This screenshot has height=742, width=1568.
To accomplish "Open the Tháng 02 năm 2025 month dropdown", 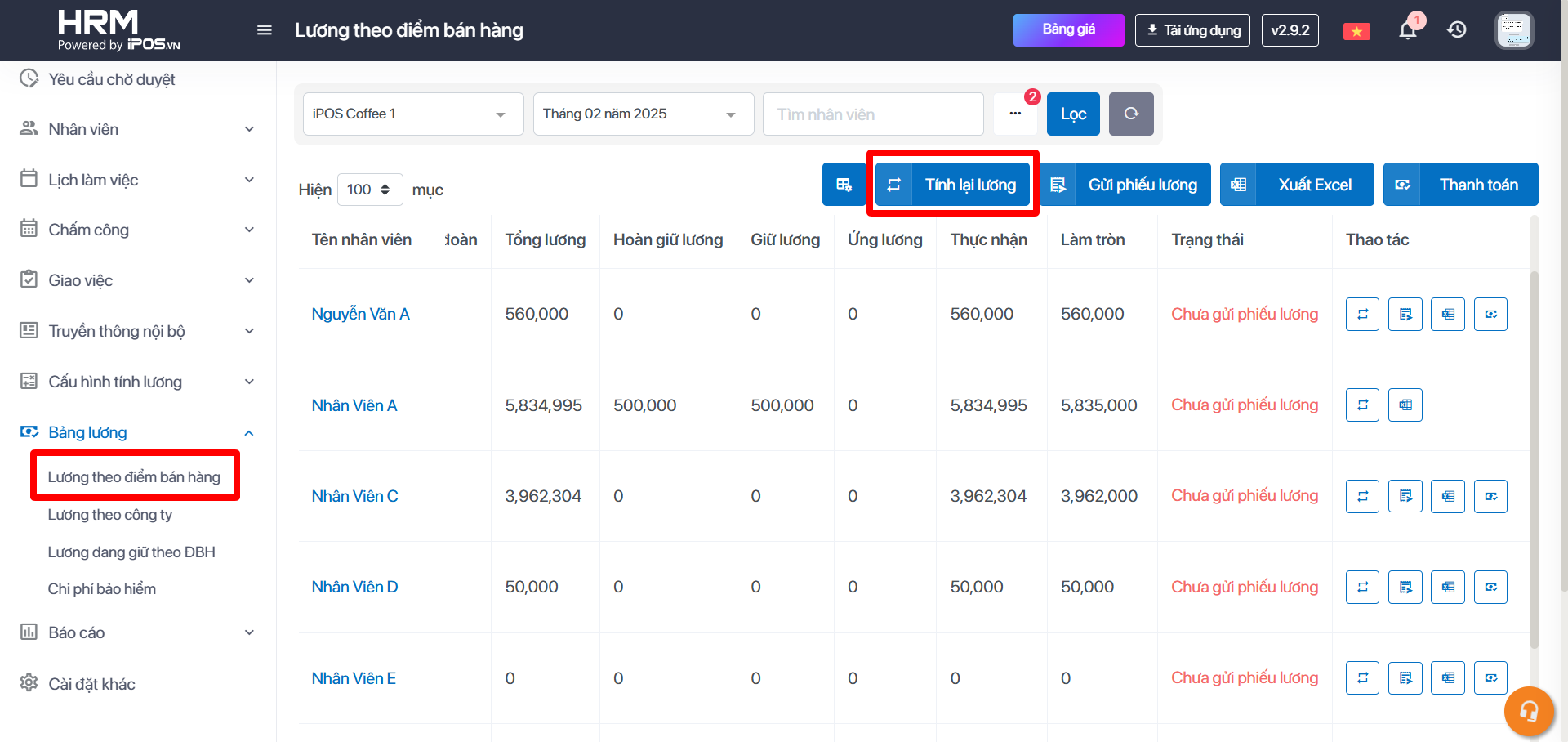I will tap(643, 114).
